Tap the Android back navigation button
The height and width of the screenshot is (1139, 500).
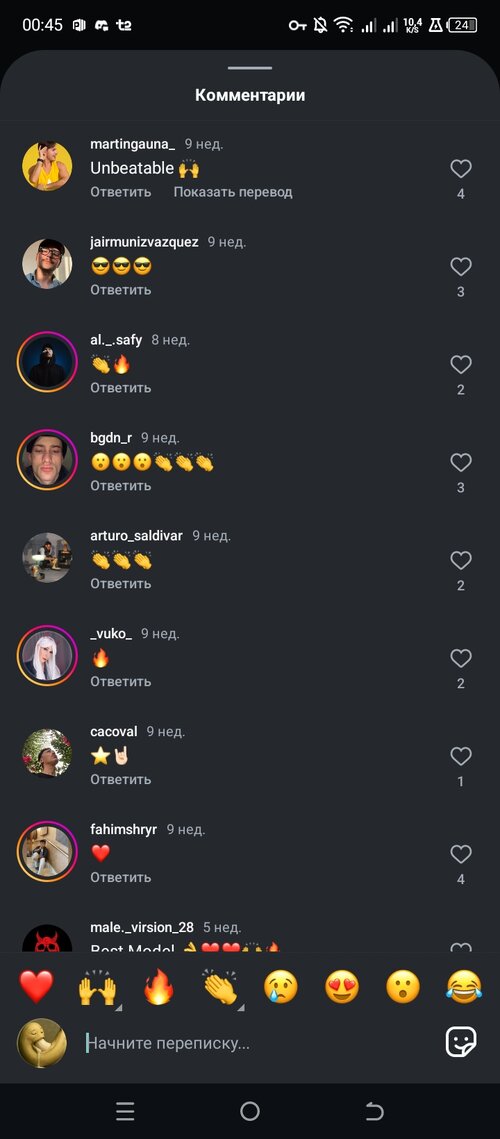(374, 1111)
